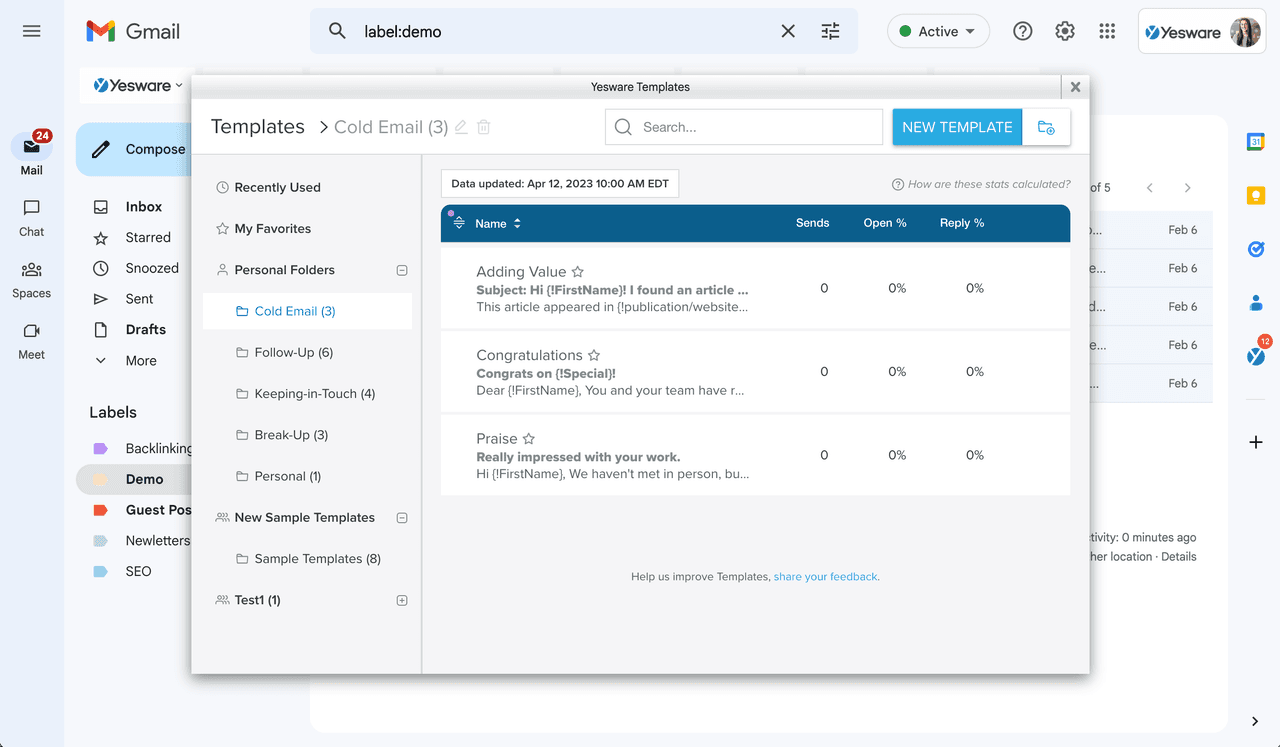The image size is (1280, 747).
Task: Click the edit pencil next to Cold Email
Action: click(460, 127)
